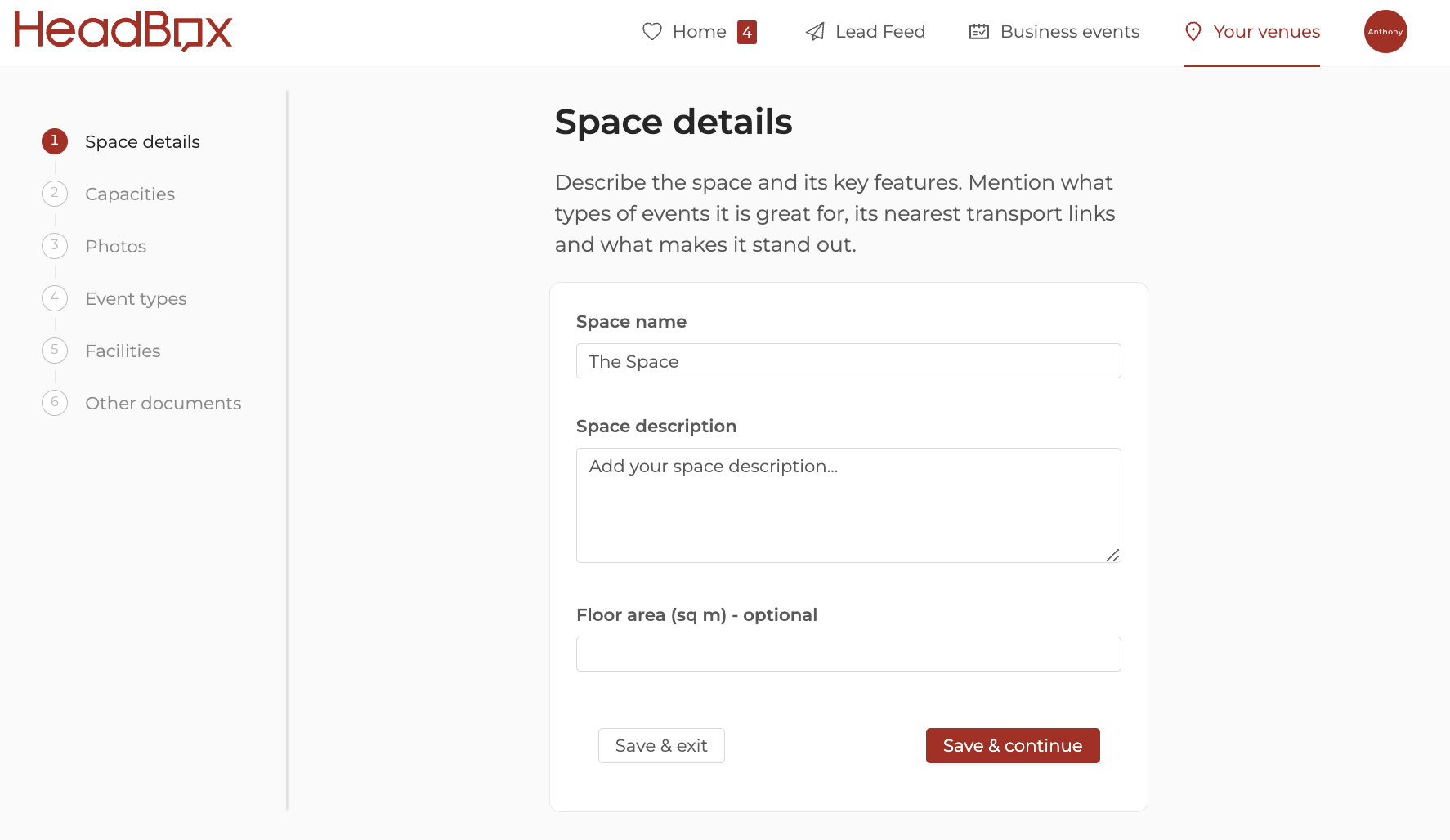Go to the Event types step
Image resolution: width=1450 pixels, height=840 pixels.
point(136,298)
